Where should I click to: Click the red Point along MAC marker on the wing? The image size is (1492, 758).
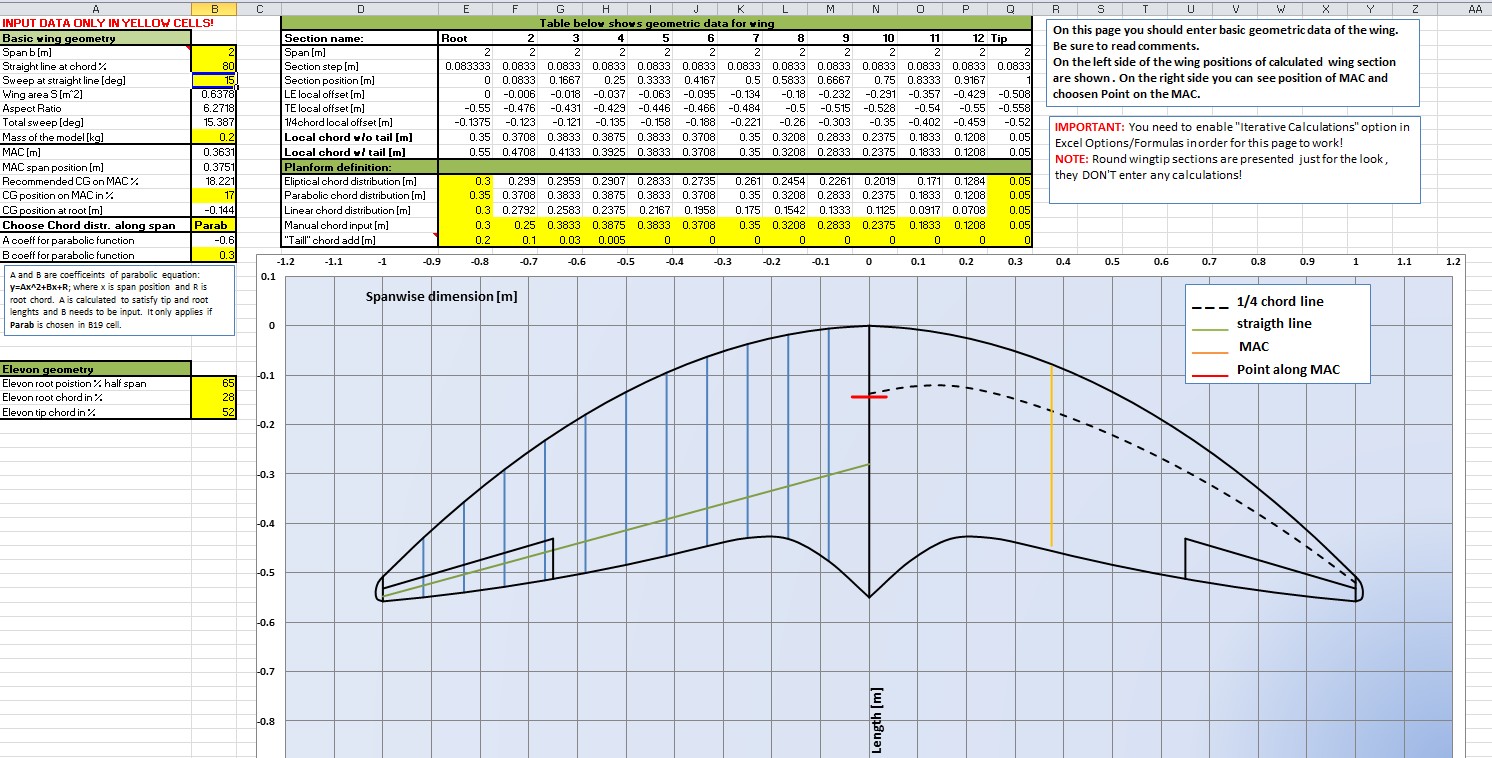point(869,397)
